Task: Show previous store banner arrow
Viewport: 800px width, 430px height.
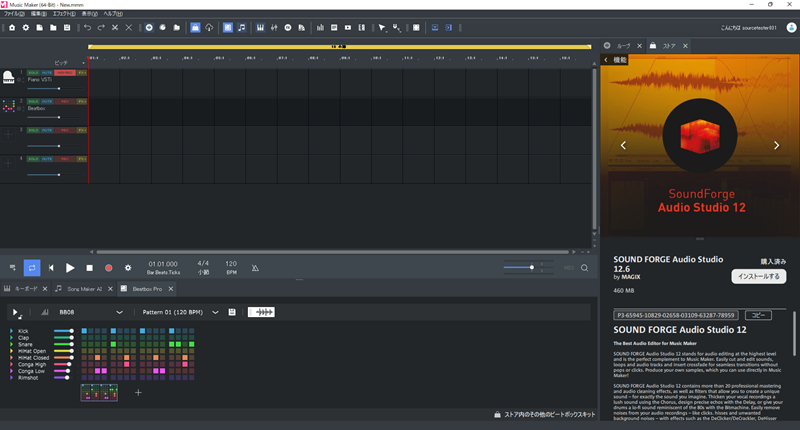Action: coord(623,145)
